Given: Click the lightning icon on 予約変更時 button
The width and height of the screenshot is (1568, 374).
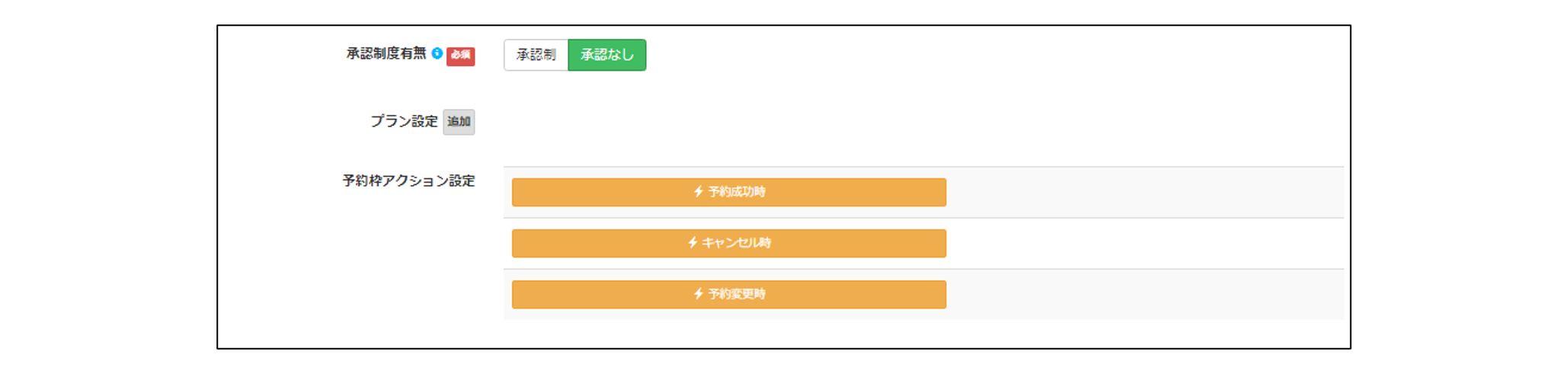Looking at the screenshot, I should tap(699, 294).
